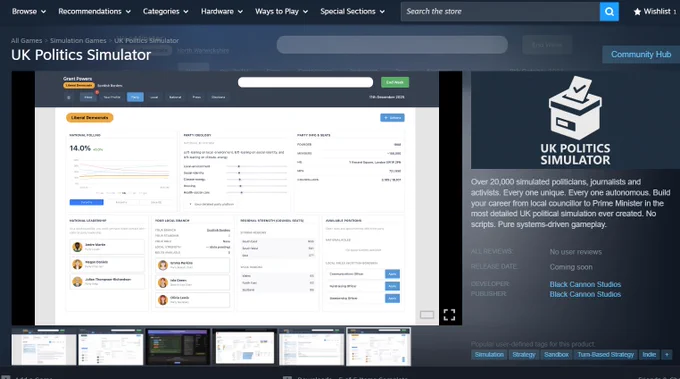Click the Coming soon release date text
The height and width of the screenshot is (379, 680).
tap(571, 267)
